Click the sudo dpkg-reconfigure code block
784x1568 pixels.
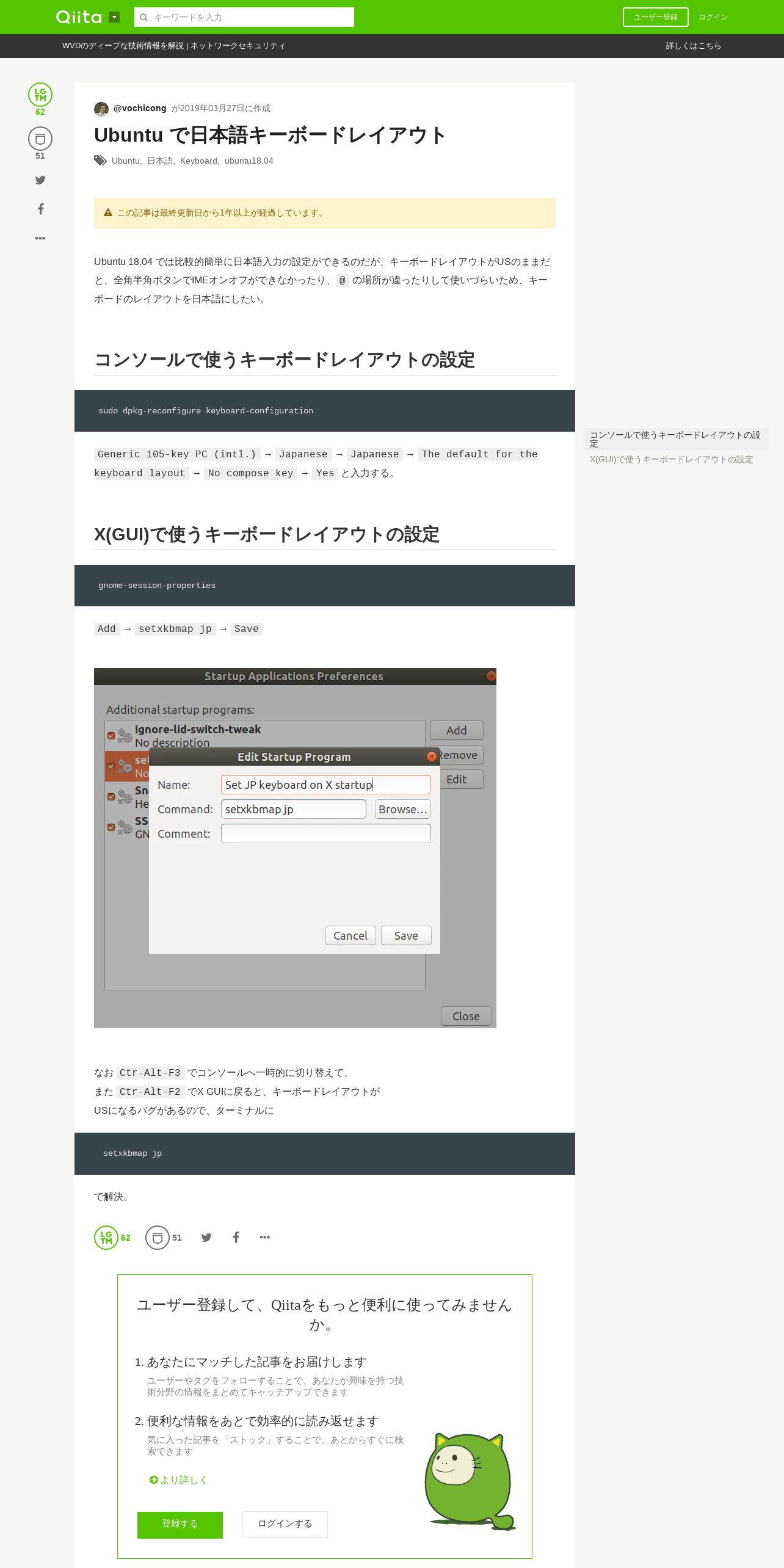pyautogui.click(x=325, y=411)
